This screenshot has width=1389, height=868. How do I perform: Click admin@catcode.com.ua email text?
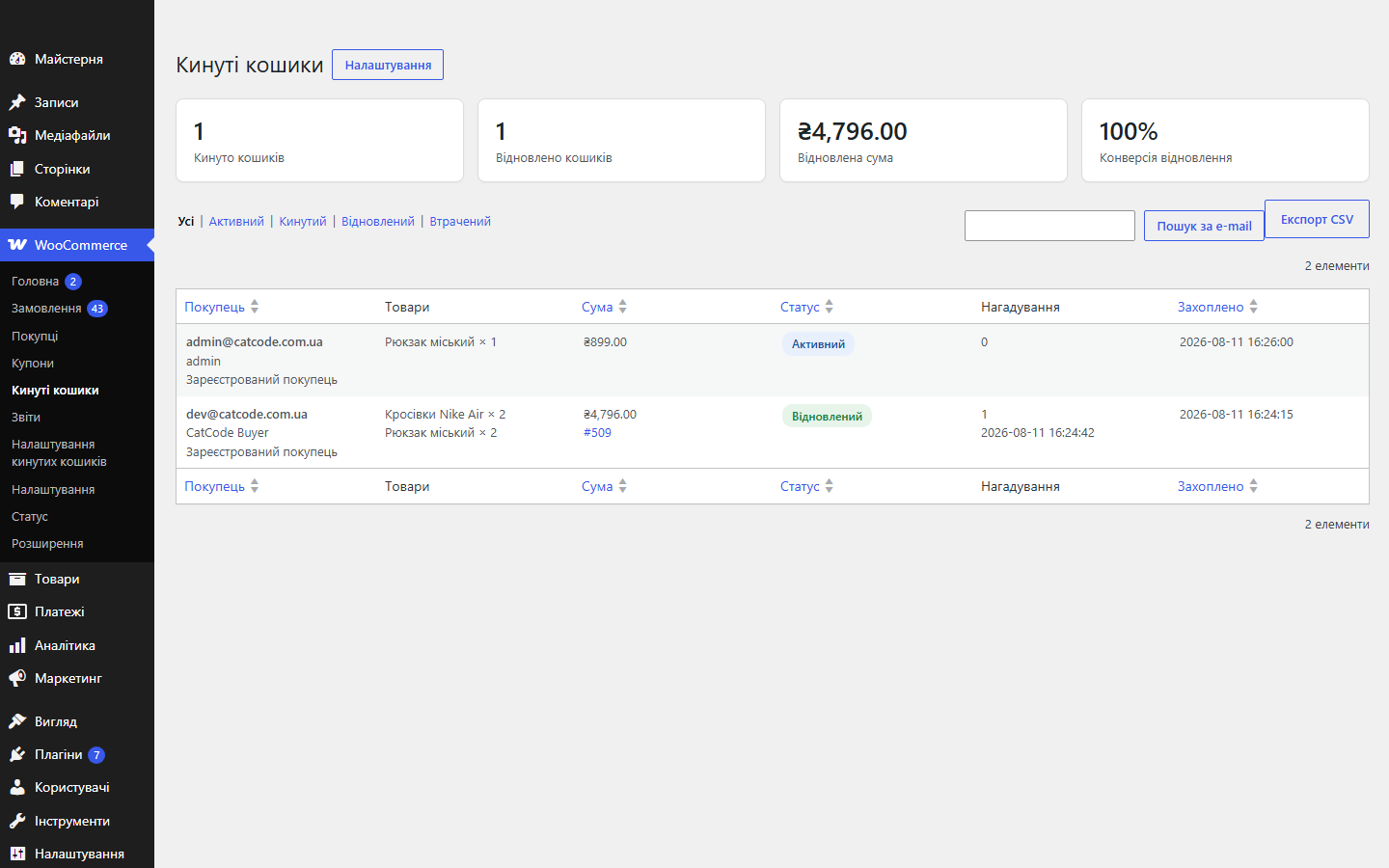tap(255, 342)
